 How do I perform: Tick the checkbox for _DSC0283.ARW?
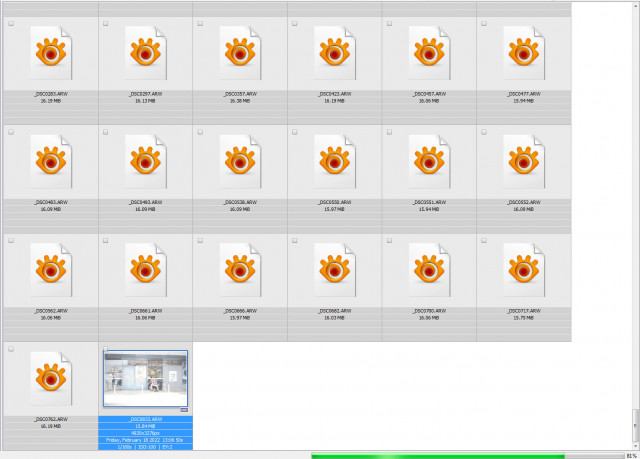(x=11, y=24)
